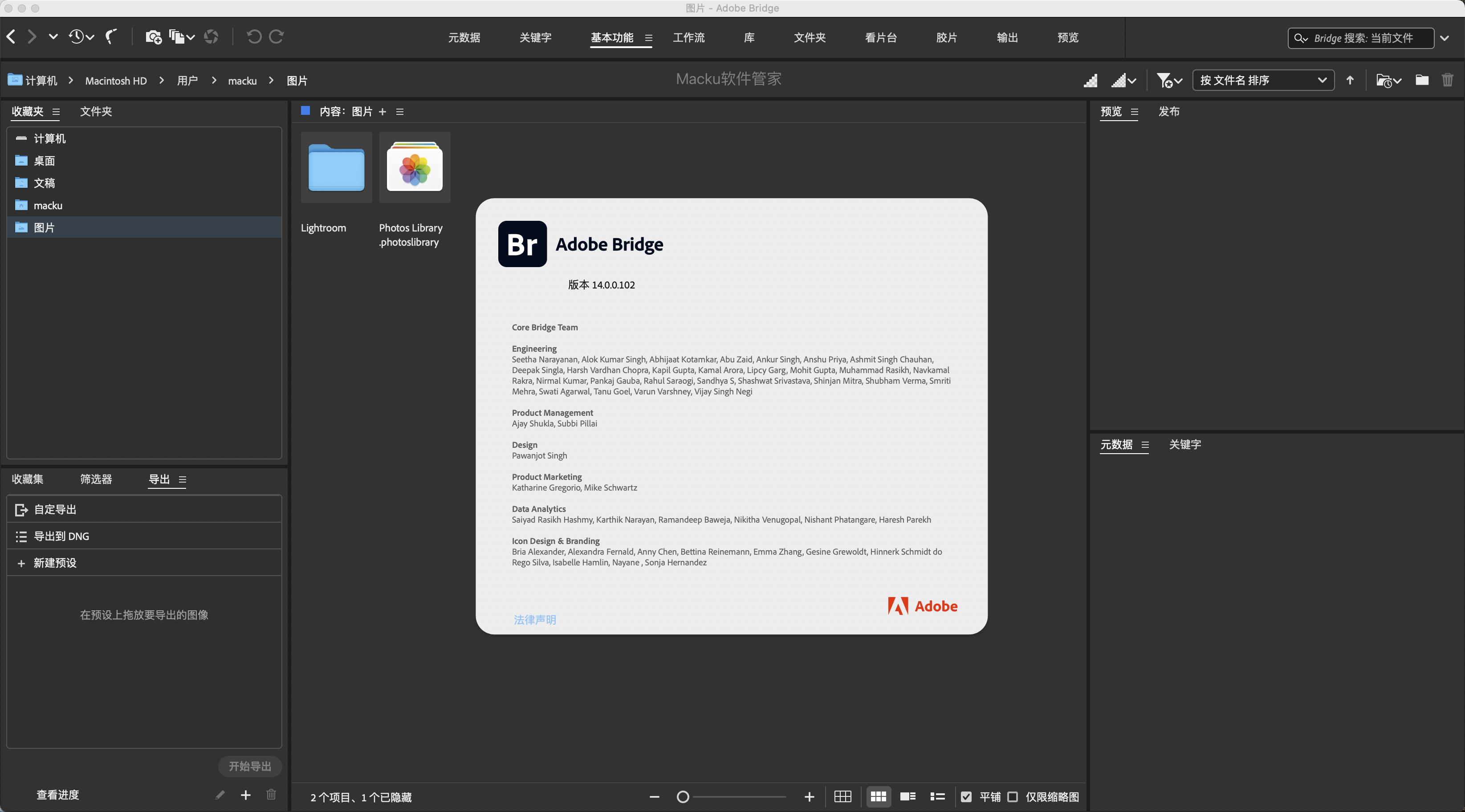Click 查看进度 button
The width and height of the screenshot is (1465, 812).
tap(58, 795)
